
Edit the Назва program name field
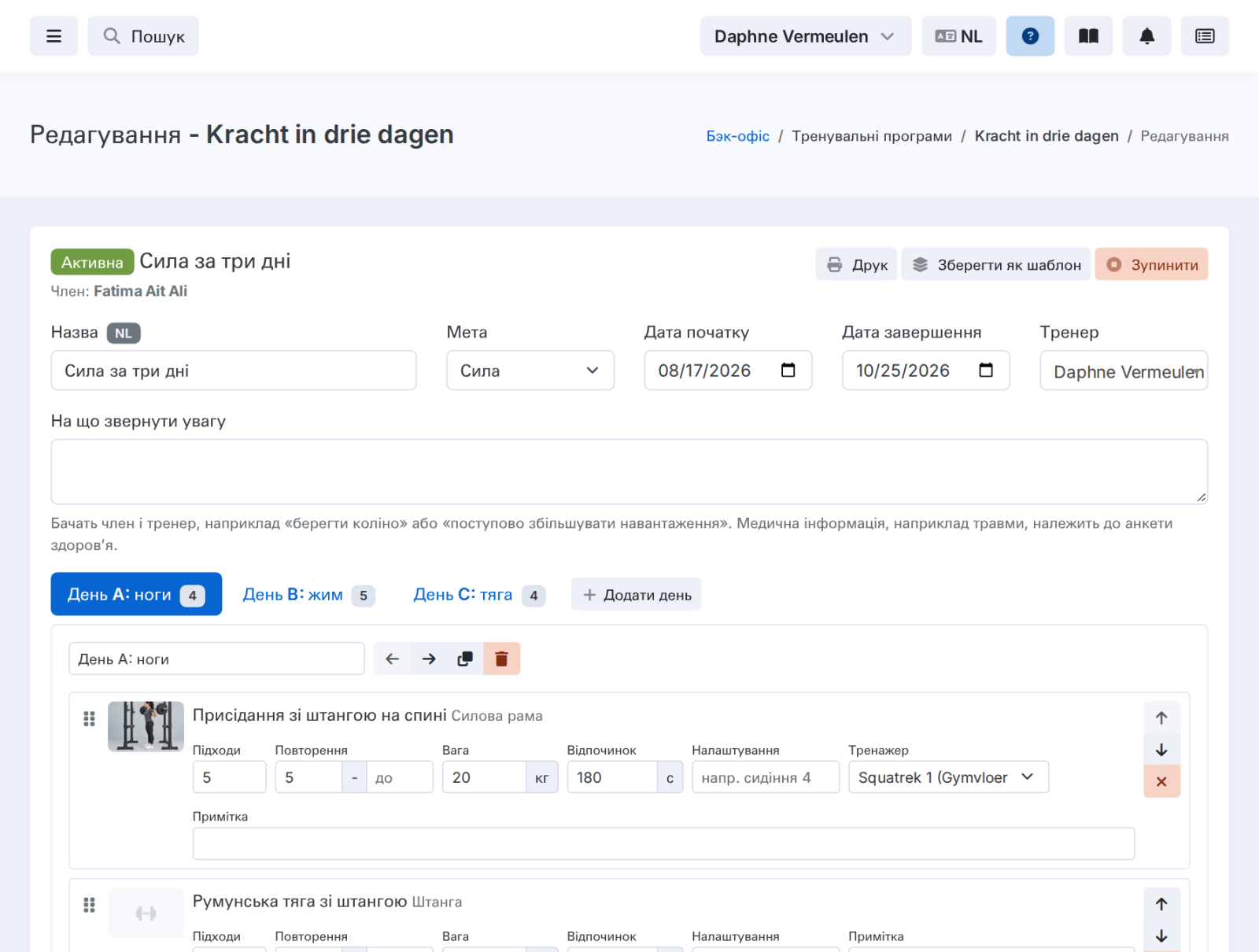tap(234, 371)
